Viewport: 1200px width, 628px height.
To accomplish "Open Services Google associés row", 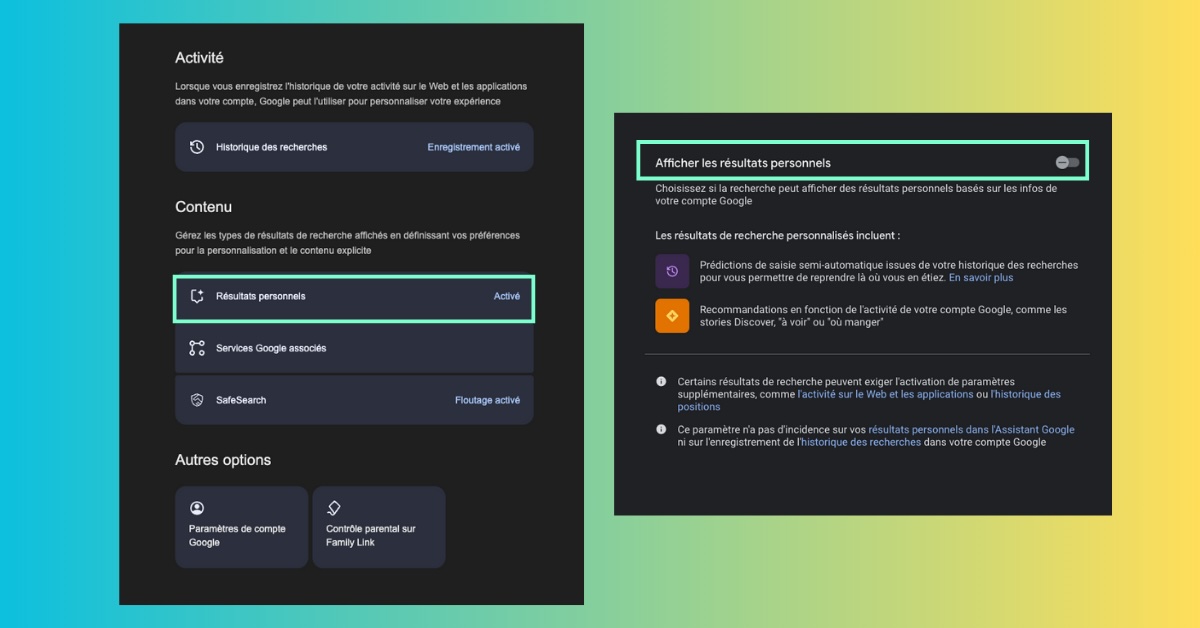I will (354, 348).
